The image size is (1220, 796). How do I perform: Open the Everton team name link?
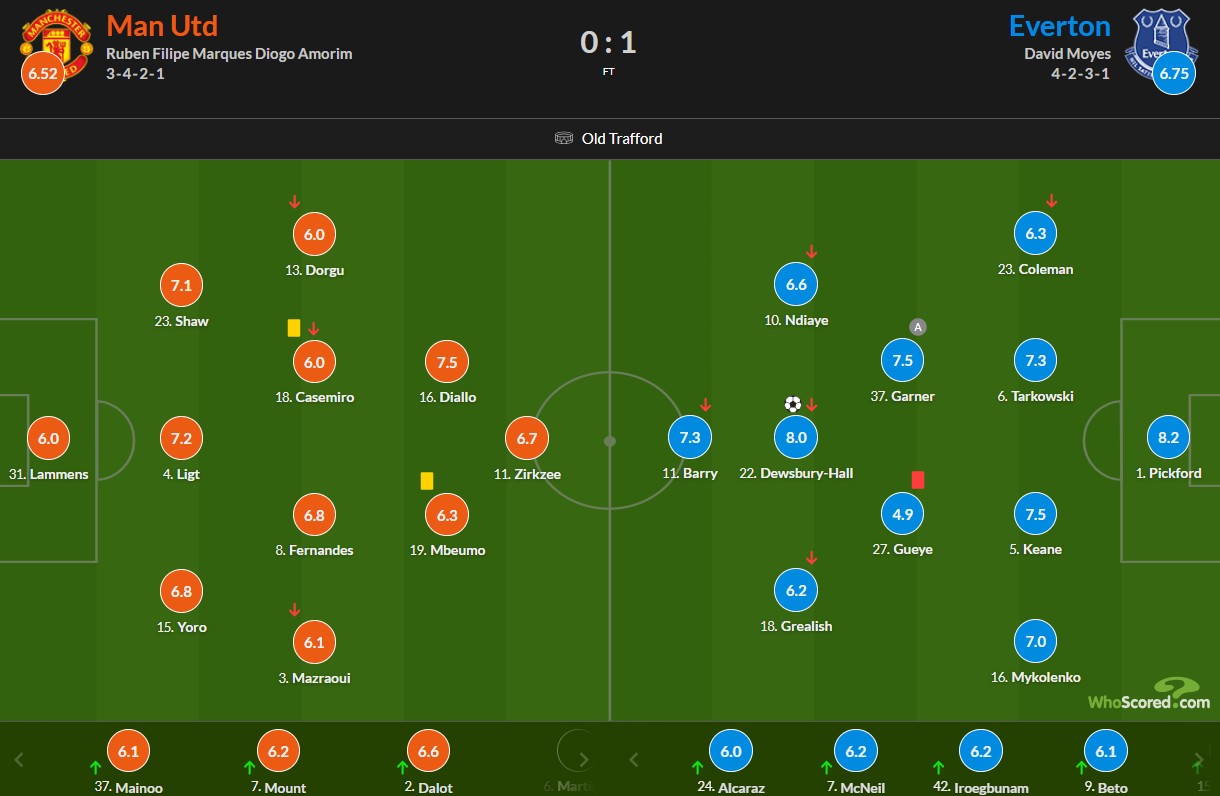[1059, 25]
